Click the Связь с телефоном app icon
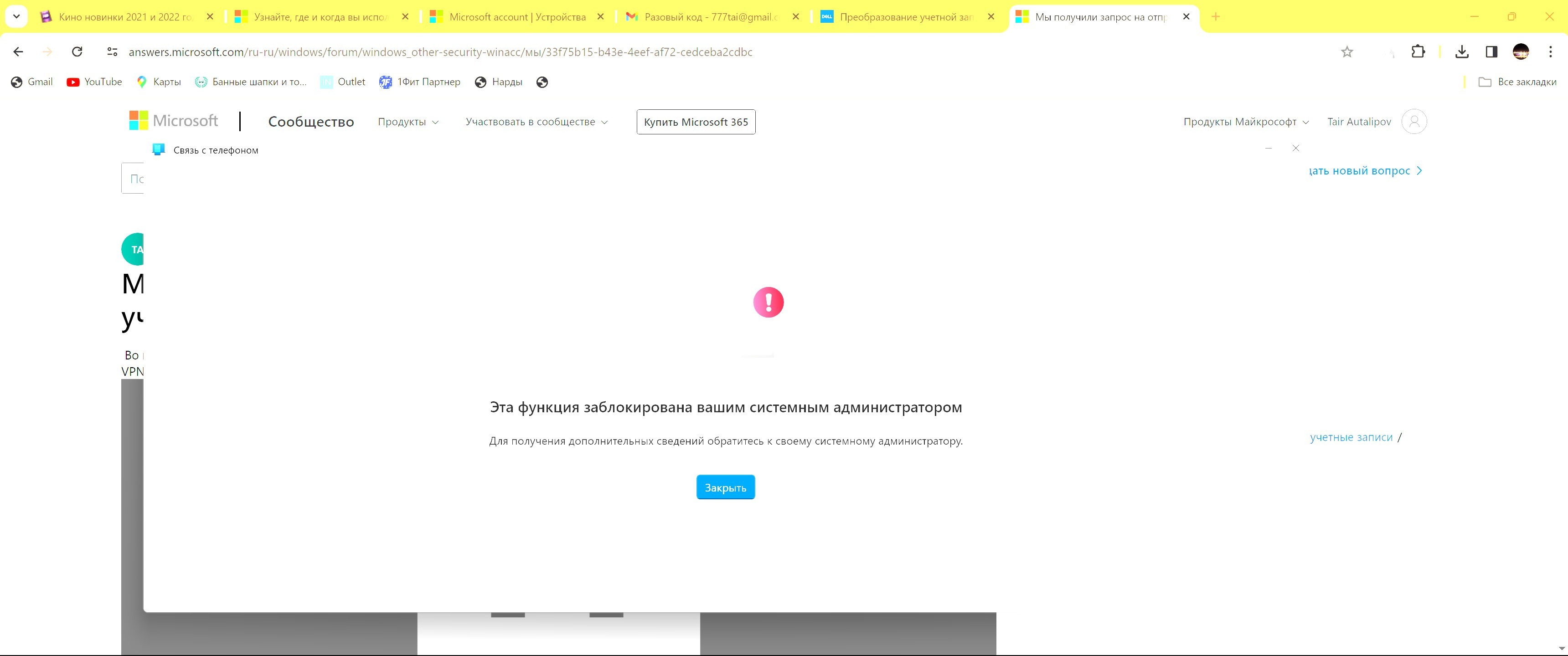This screenshot has height=656, width=1568. tap(159, 150)
